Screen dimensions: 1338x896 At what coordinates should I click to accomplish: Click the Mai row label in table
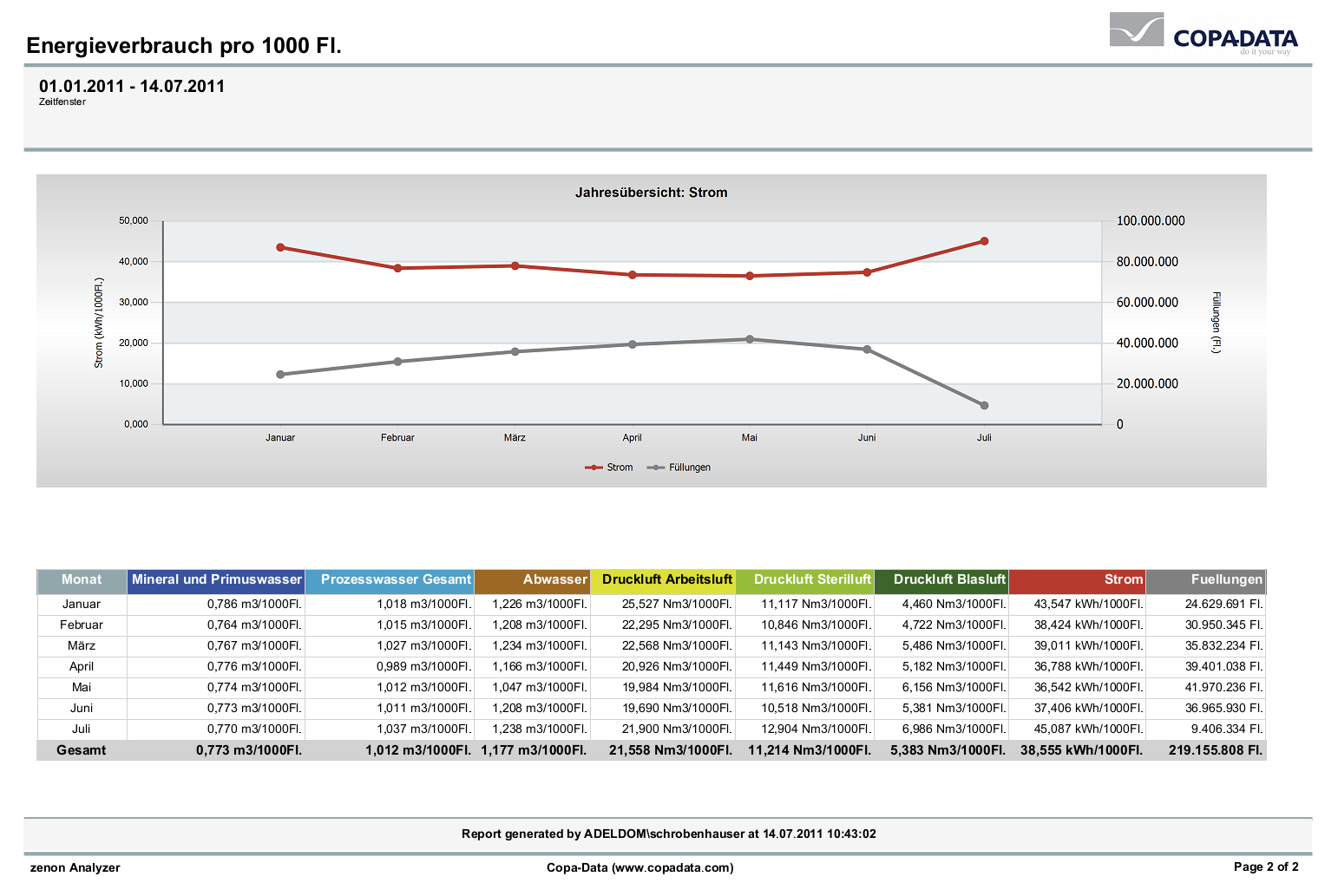(x=82, y=688)
